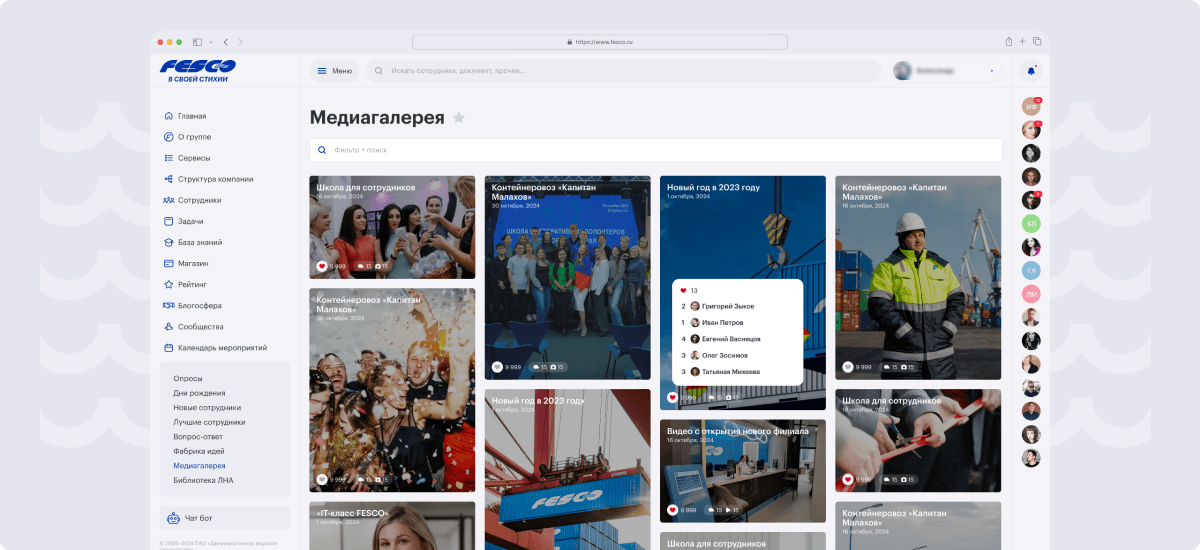Click Евгений Васнецов in likes popup
This screenshot has height=550, width=1200.
(731, 339)
